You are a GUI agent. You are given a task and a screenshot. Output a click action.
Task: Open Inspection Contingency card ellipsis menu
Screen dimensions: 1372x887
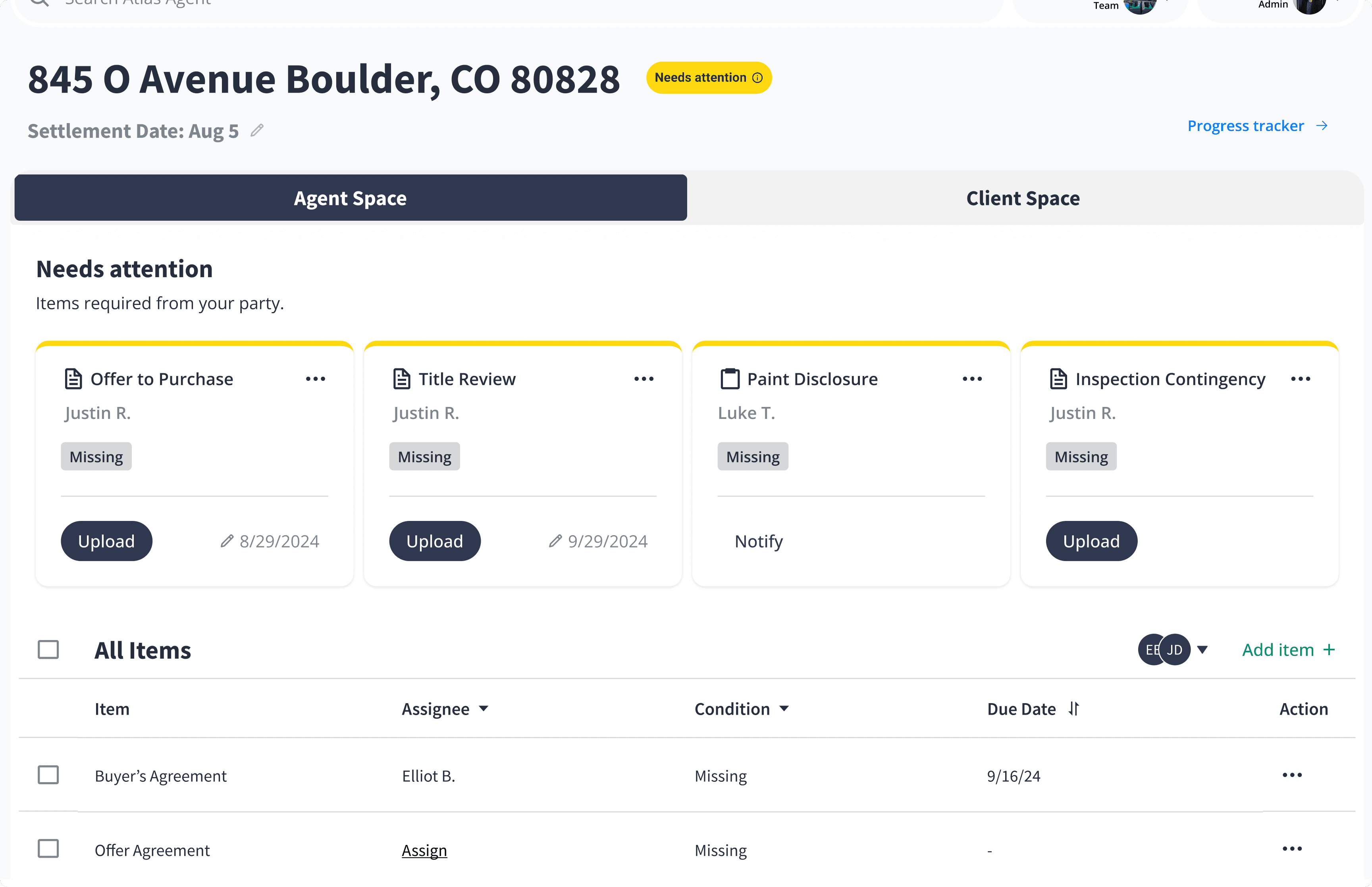click(1301, 379)
